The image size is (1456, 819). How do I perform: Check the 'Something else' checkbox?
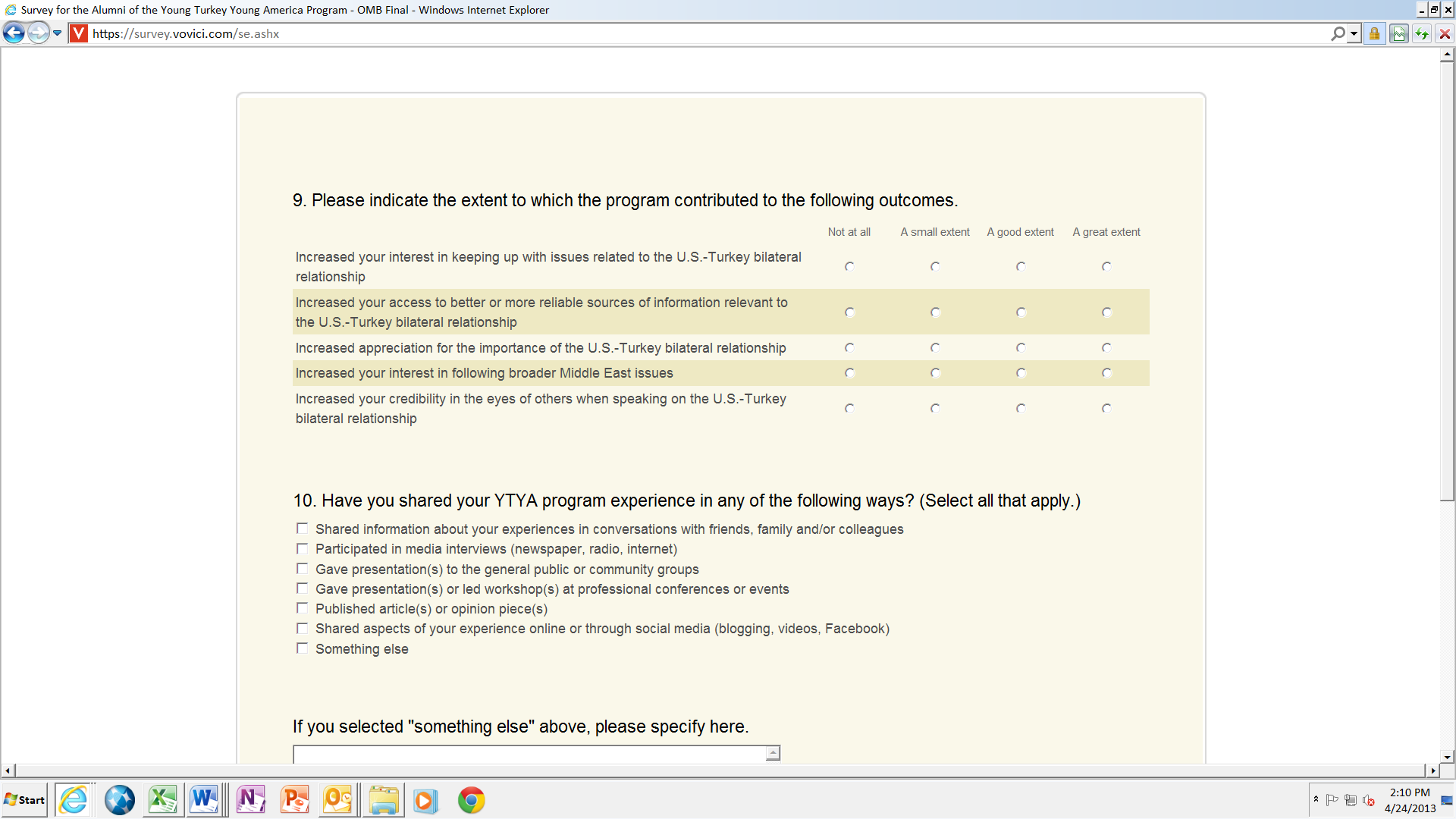[302, 648]
